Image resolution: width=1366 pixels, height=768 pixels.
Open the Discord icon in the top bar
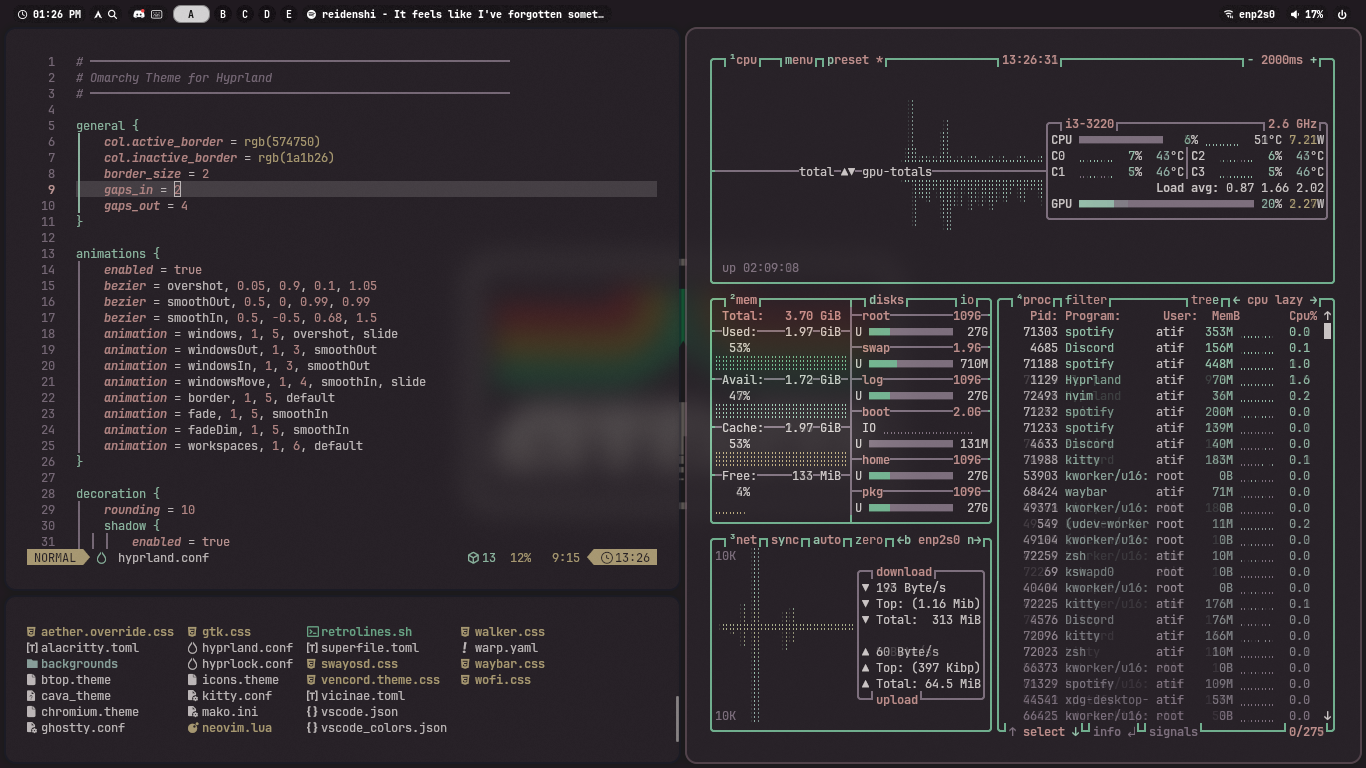coord(139,15)
